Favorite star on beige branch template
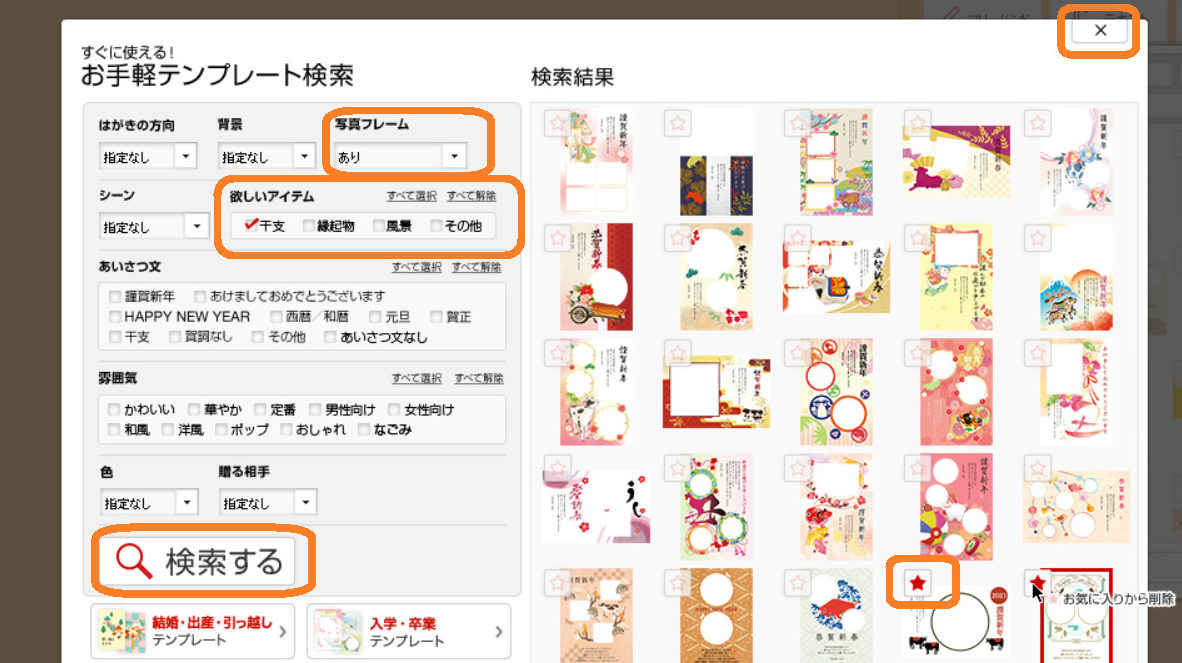Viewport: 1182px width, 663px height. coord(557,582)
